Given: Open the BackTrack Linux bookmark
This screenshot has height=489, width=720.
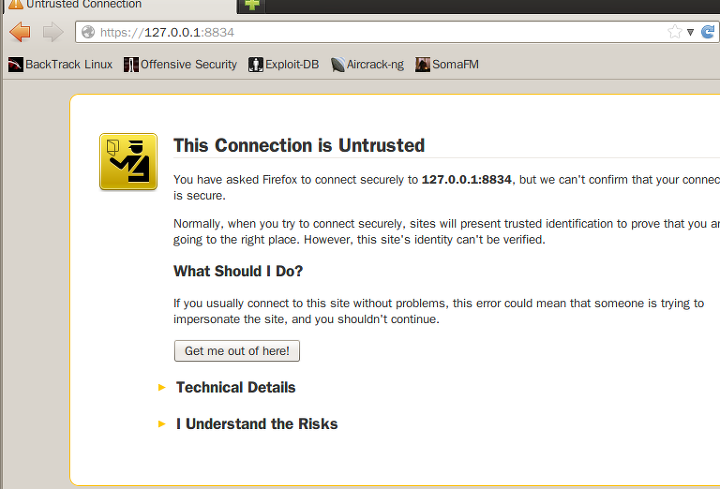Looking at the screenshot, I should (60, 64).
